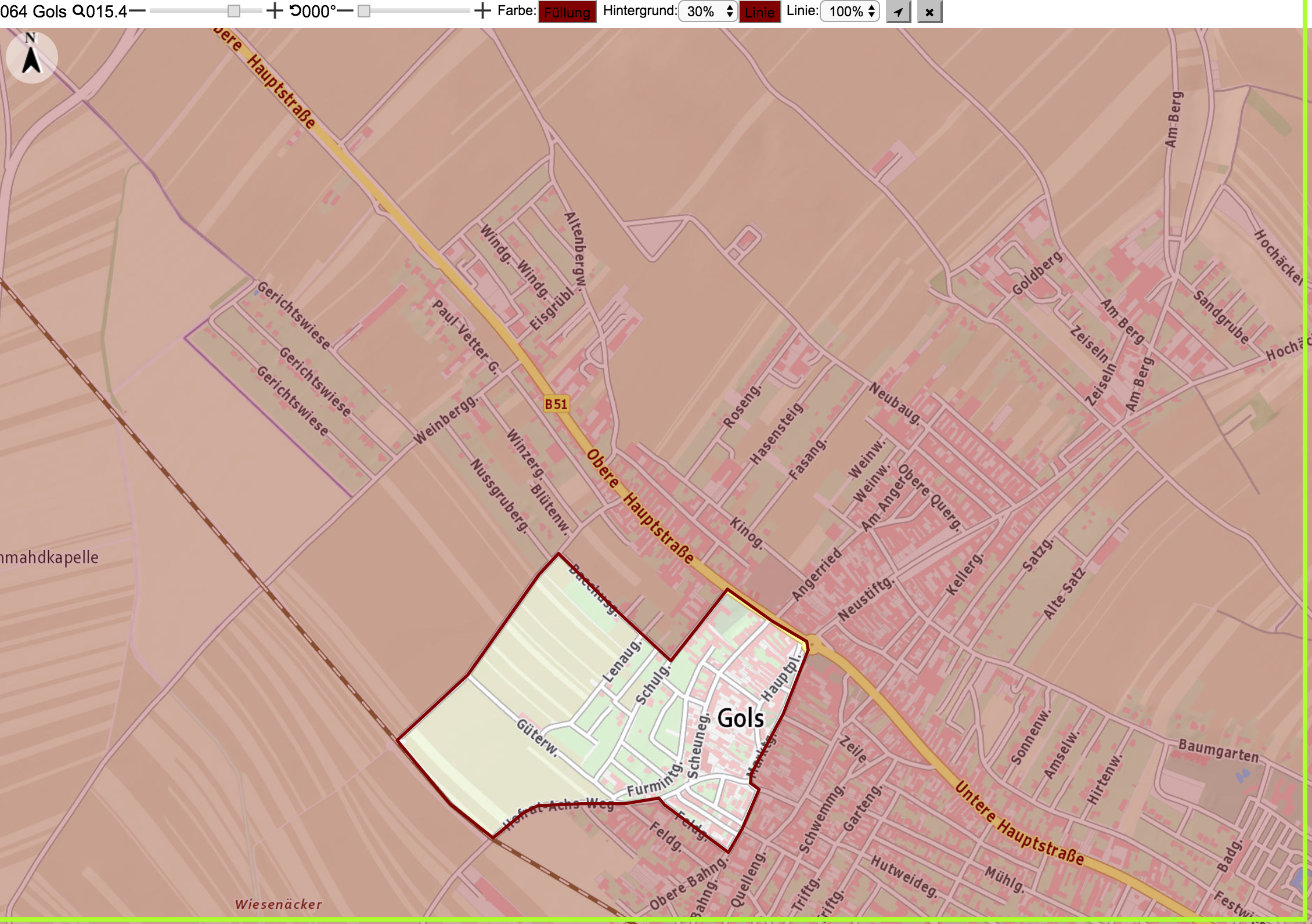
Task: Decrease rotation with the minus icon
Action: pos(345,11)
